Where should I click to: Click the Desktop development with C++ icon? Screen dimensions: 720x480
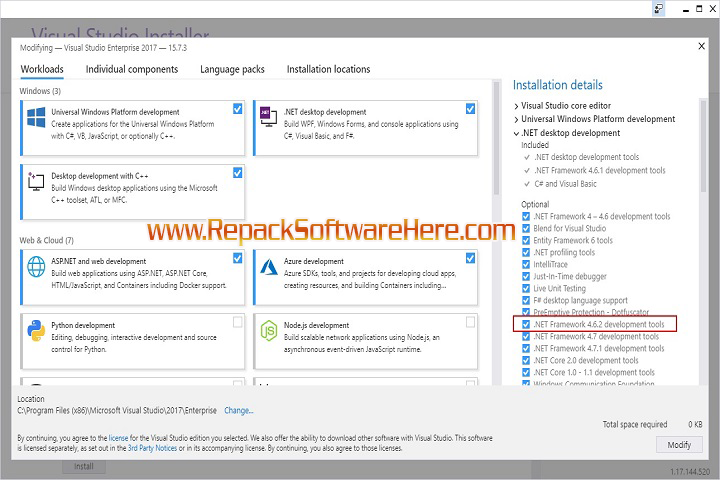[36, 181]
